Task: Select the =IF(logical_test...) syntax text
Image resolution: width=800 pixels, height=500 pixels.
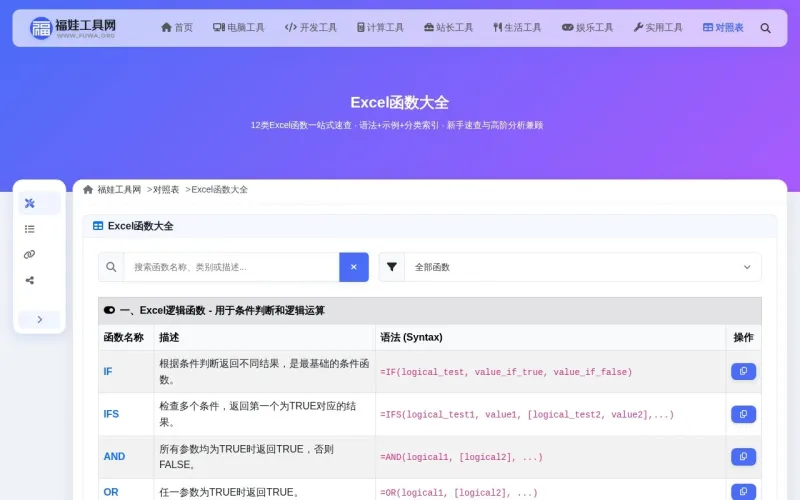Action: click(506, 372)
